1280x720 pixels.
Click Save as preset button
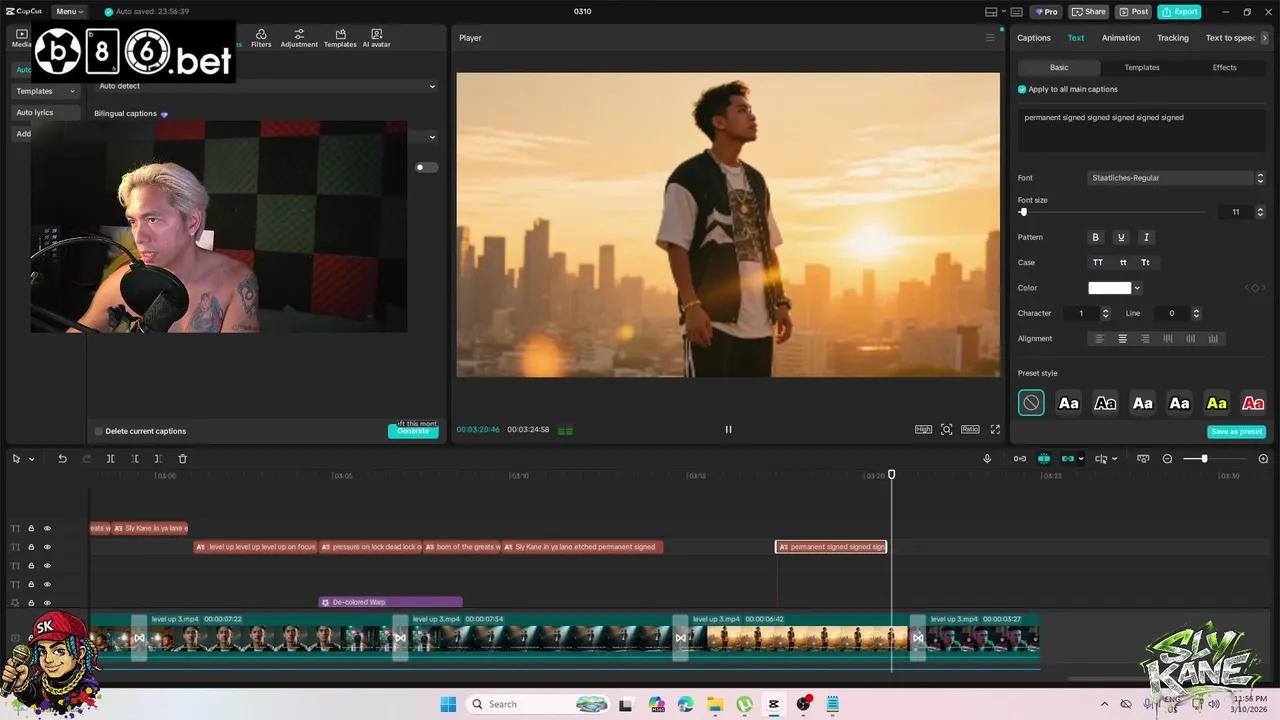pyautogui.click(x=1237, y=432)
